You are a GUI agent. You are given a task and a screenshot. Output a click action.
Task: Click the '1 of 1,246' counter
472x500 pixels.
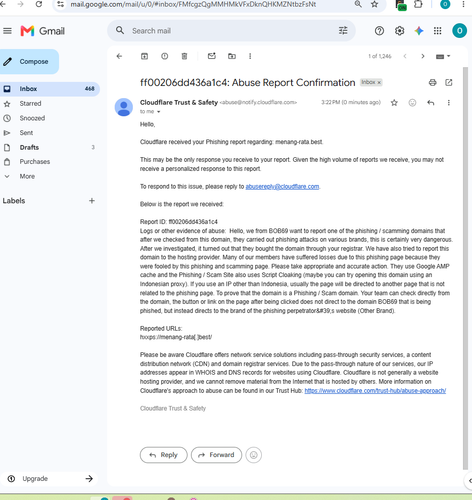pyautogui.click(x=380, y=56)
